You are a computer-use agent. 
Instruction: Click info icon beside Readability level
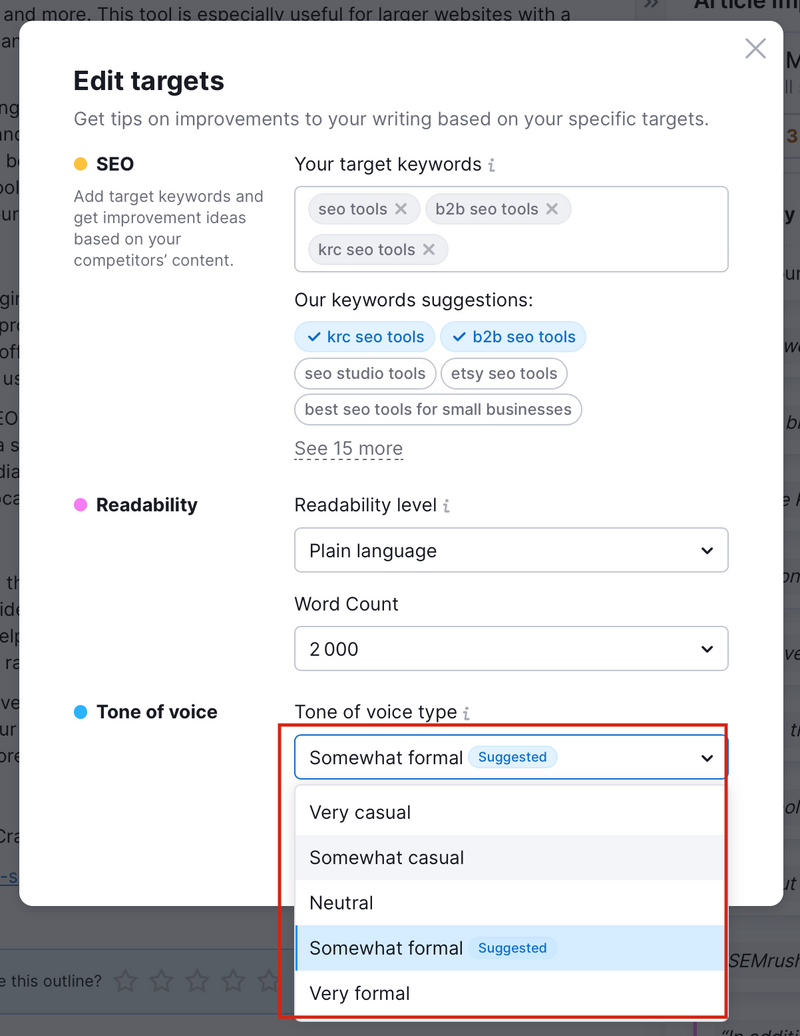(x=447, y=505)
